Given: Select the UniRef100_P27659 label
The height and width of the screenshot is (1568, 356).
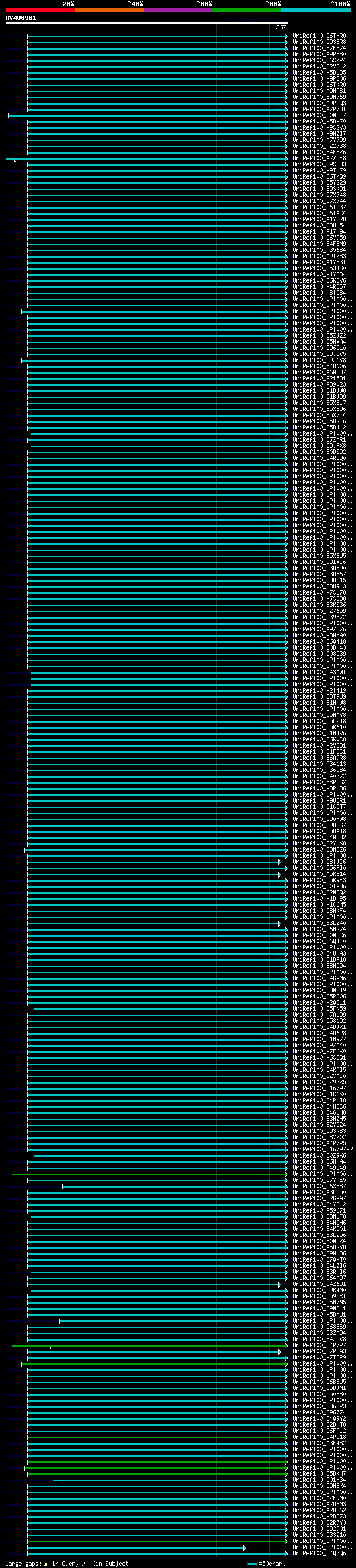Looking at the screenshot, I should tap(319, 611).
